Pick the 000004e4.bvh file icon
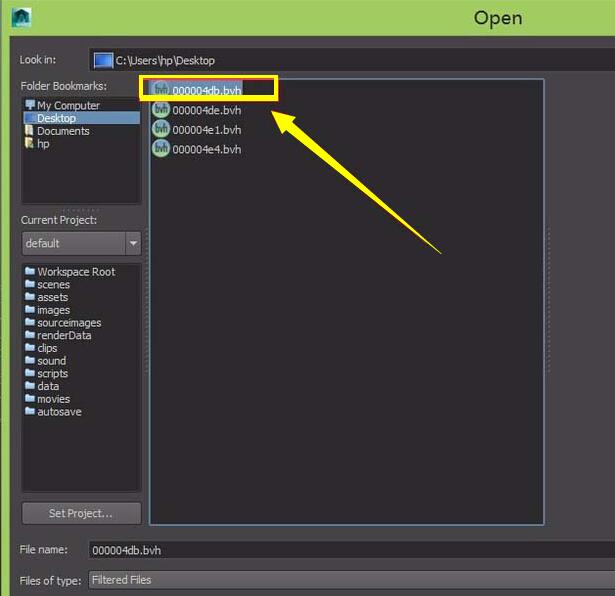 [x=161, y=149]
